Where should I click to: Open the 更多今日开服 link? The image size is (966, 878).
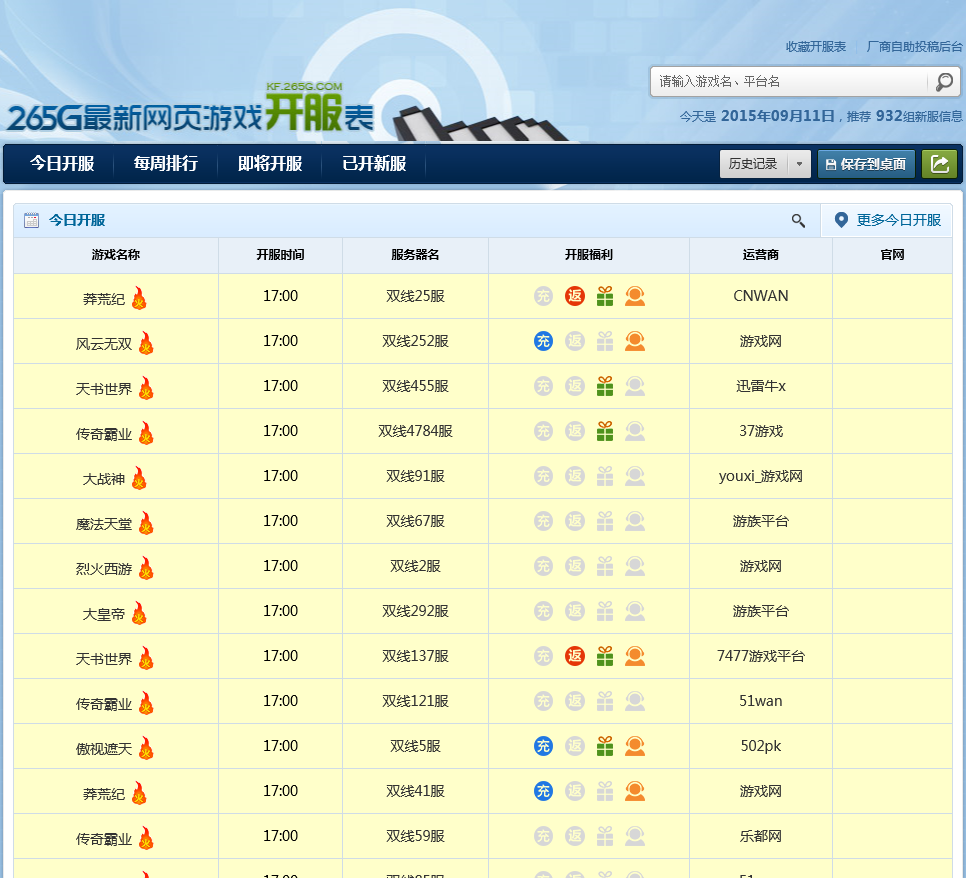click(898, 220)
